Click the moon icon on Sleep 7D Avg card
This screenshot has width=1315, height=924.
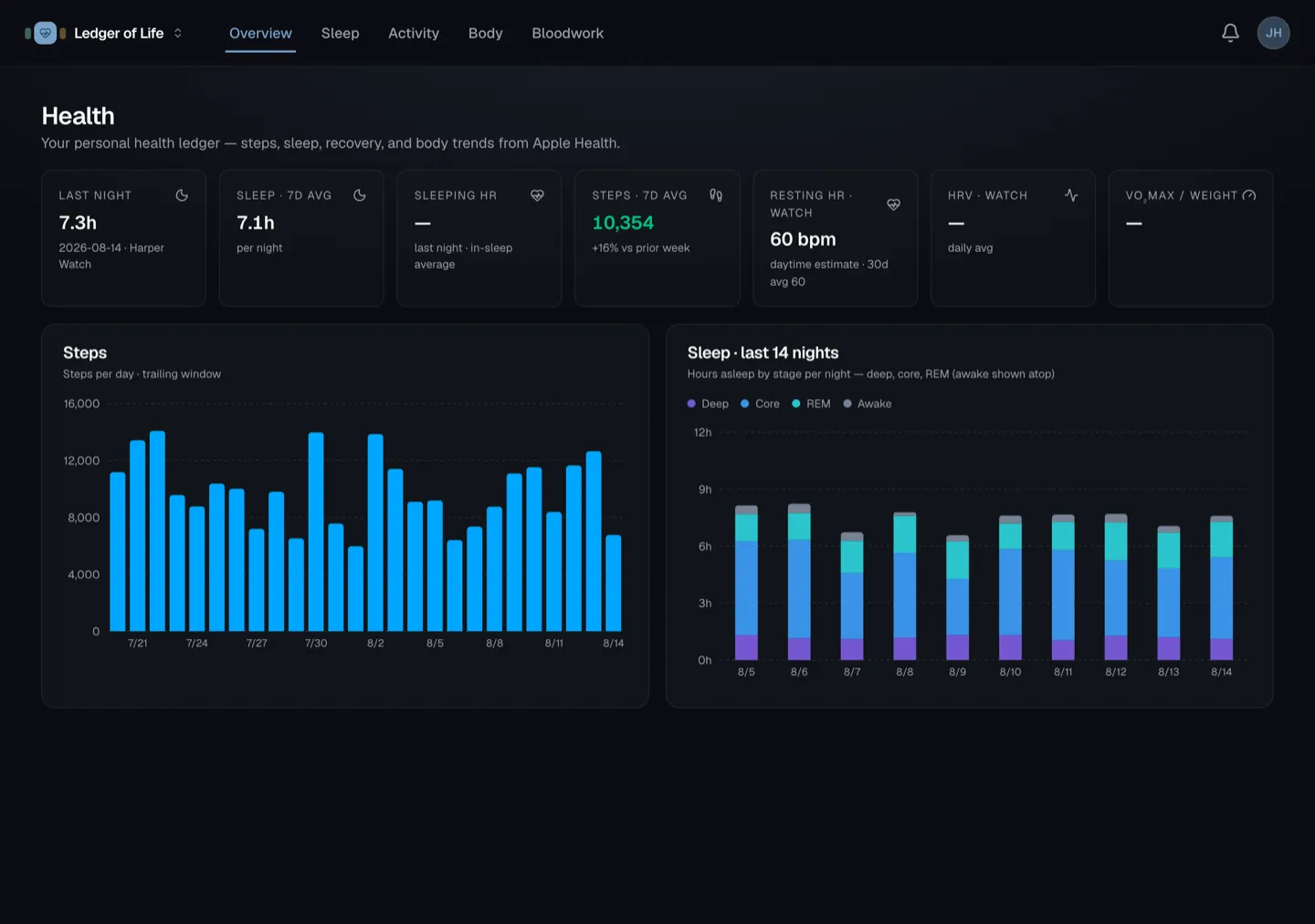point(360,195)
